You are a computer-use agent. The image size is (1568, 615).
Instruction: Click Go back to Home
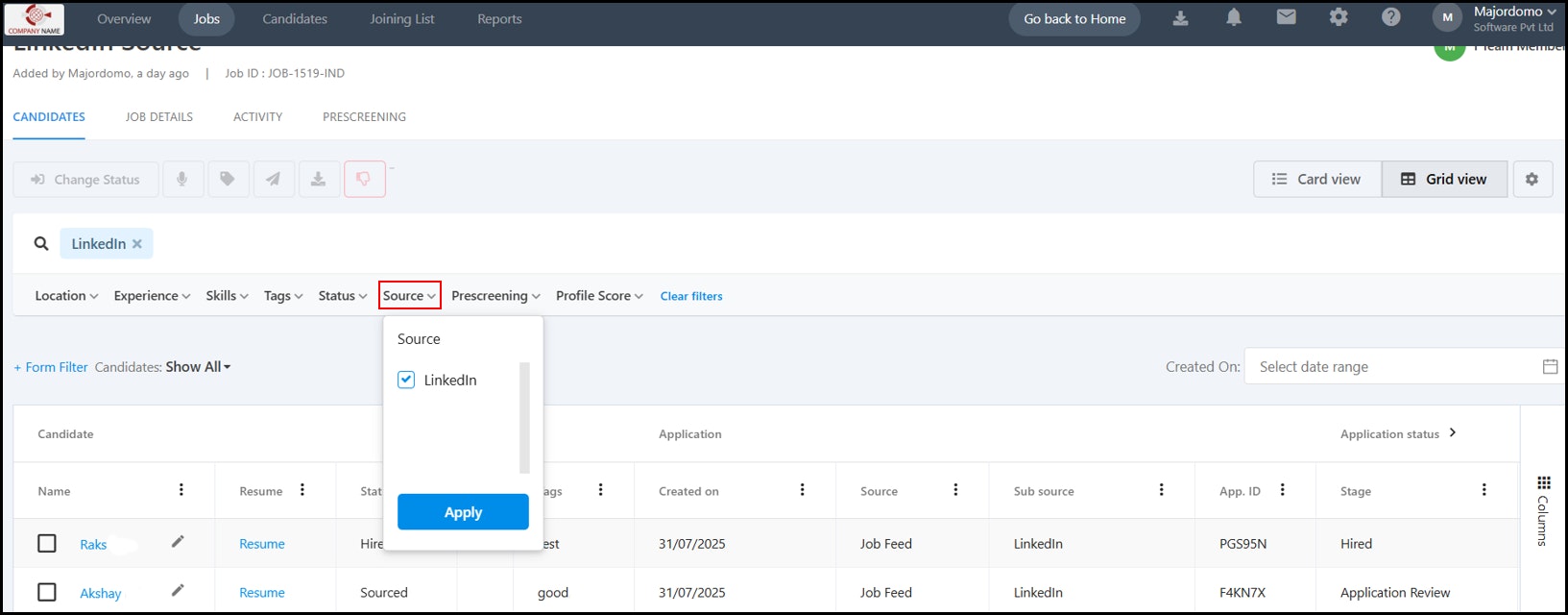point(1074,19)
